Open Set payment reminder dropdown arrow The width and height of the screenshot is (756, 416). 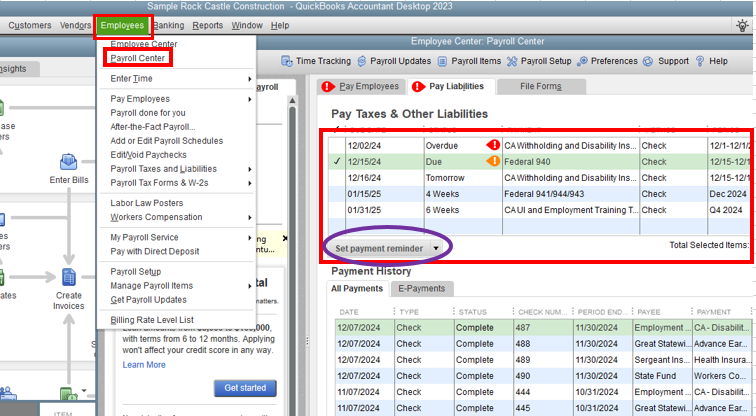[x=436, y=248]
